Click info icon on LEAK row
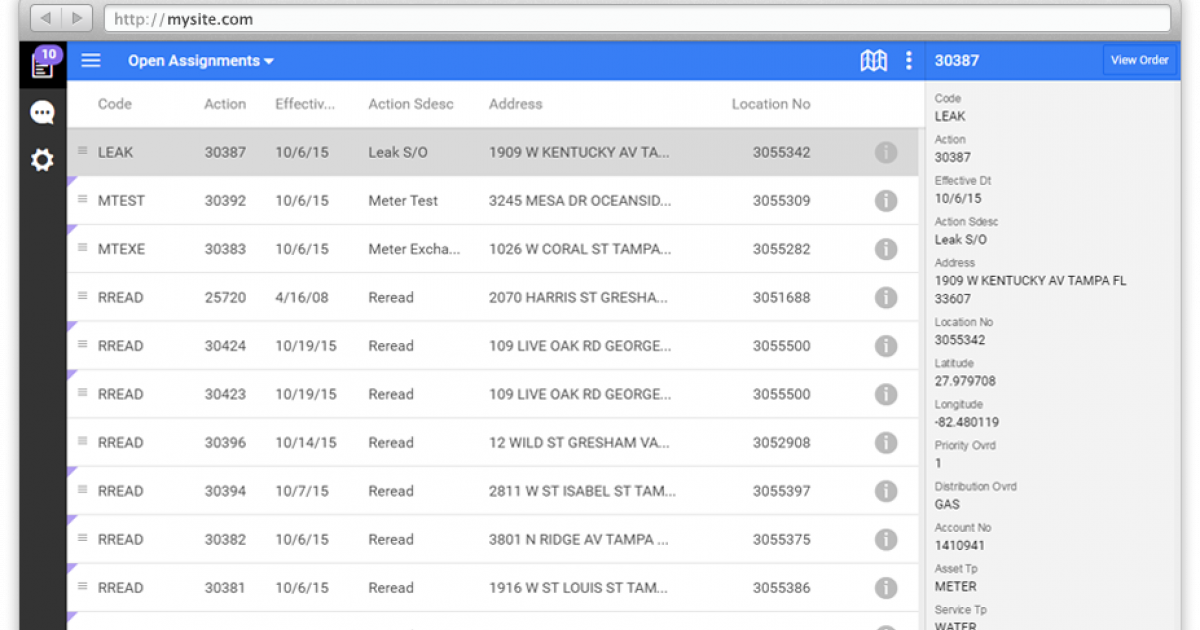 tap(885, 153)
